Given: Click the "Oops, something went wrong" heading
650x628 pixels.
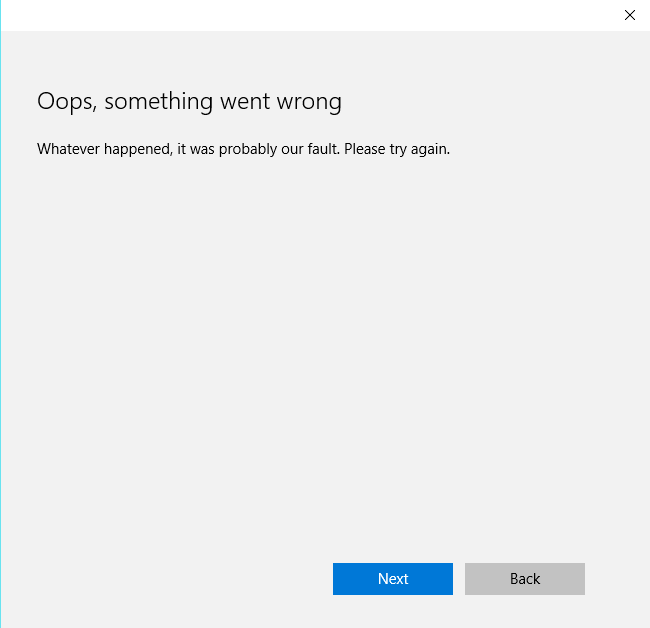Looking at the screenshot, I should (x=189, y=101).
